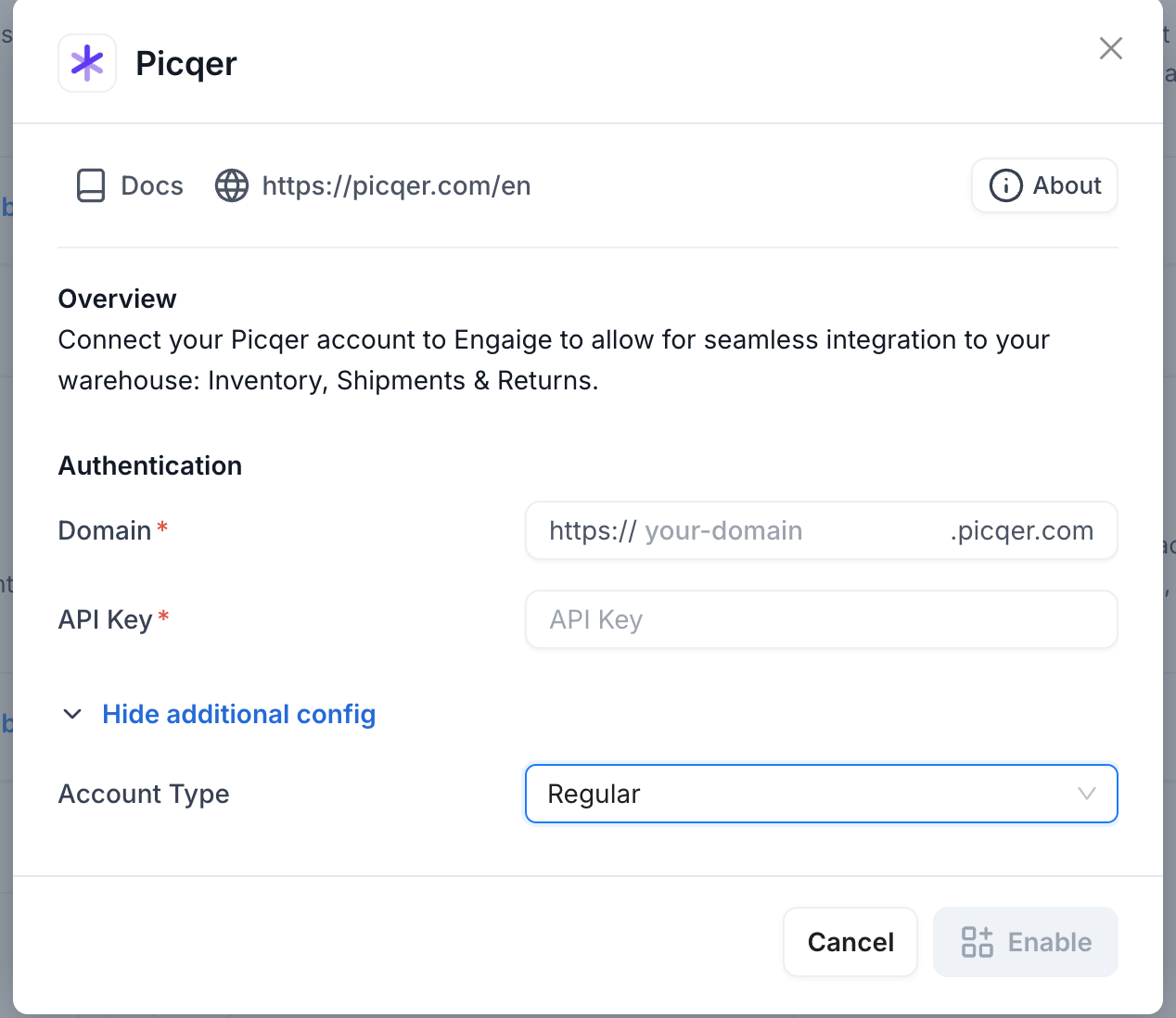
Task: Collapse the chevron next to Hide additional config
Action: pyautogui.click(x=72, y=714)
